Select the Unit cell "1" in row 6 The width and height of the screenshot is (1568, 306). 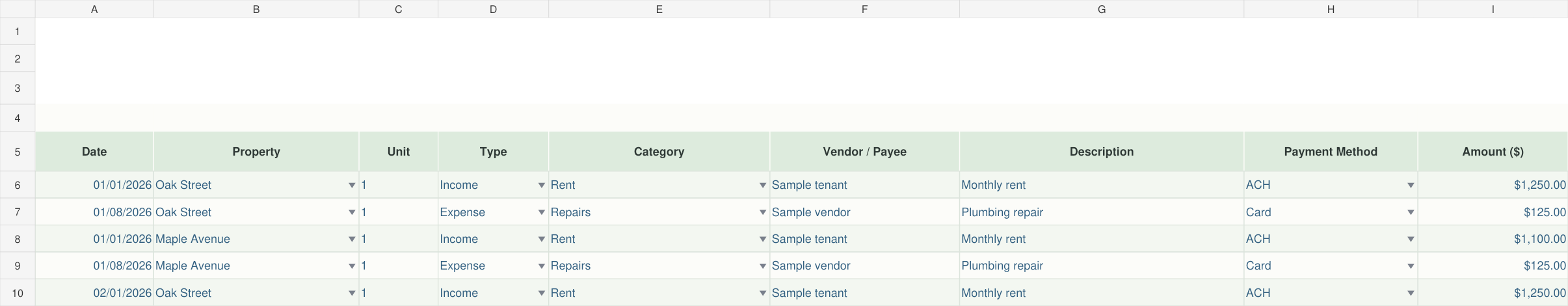tap(399, 185)
